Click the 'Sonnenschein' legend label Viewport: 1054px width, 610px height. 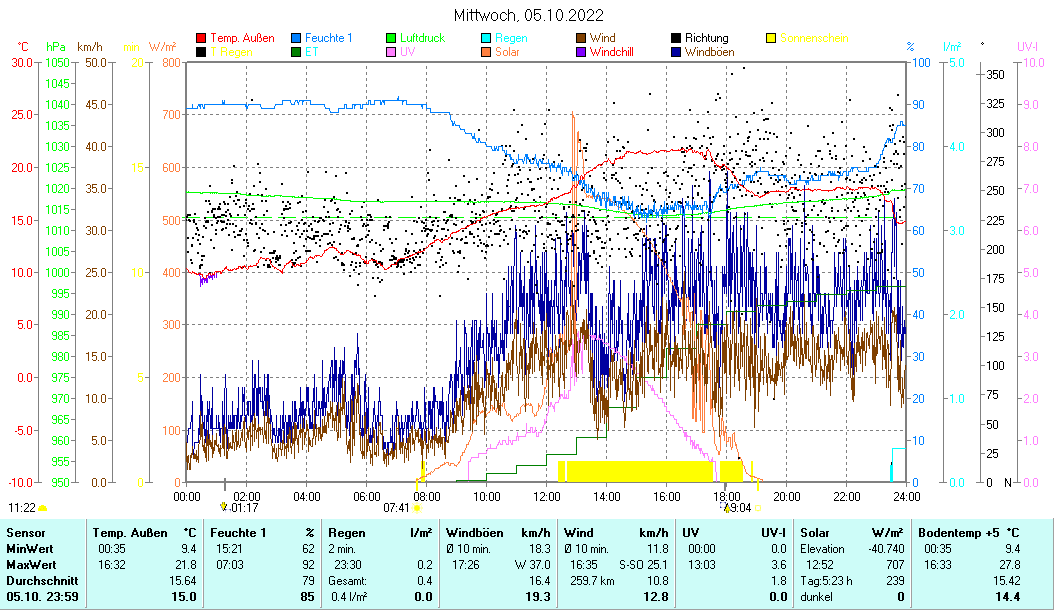814,38
